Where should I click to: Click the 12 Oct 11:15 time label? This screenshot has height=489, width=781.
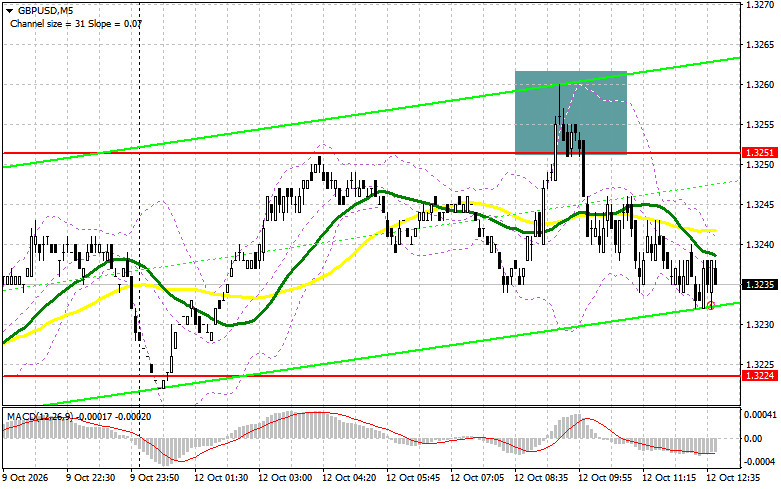coord(669,478)
